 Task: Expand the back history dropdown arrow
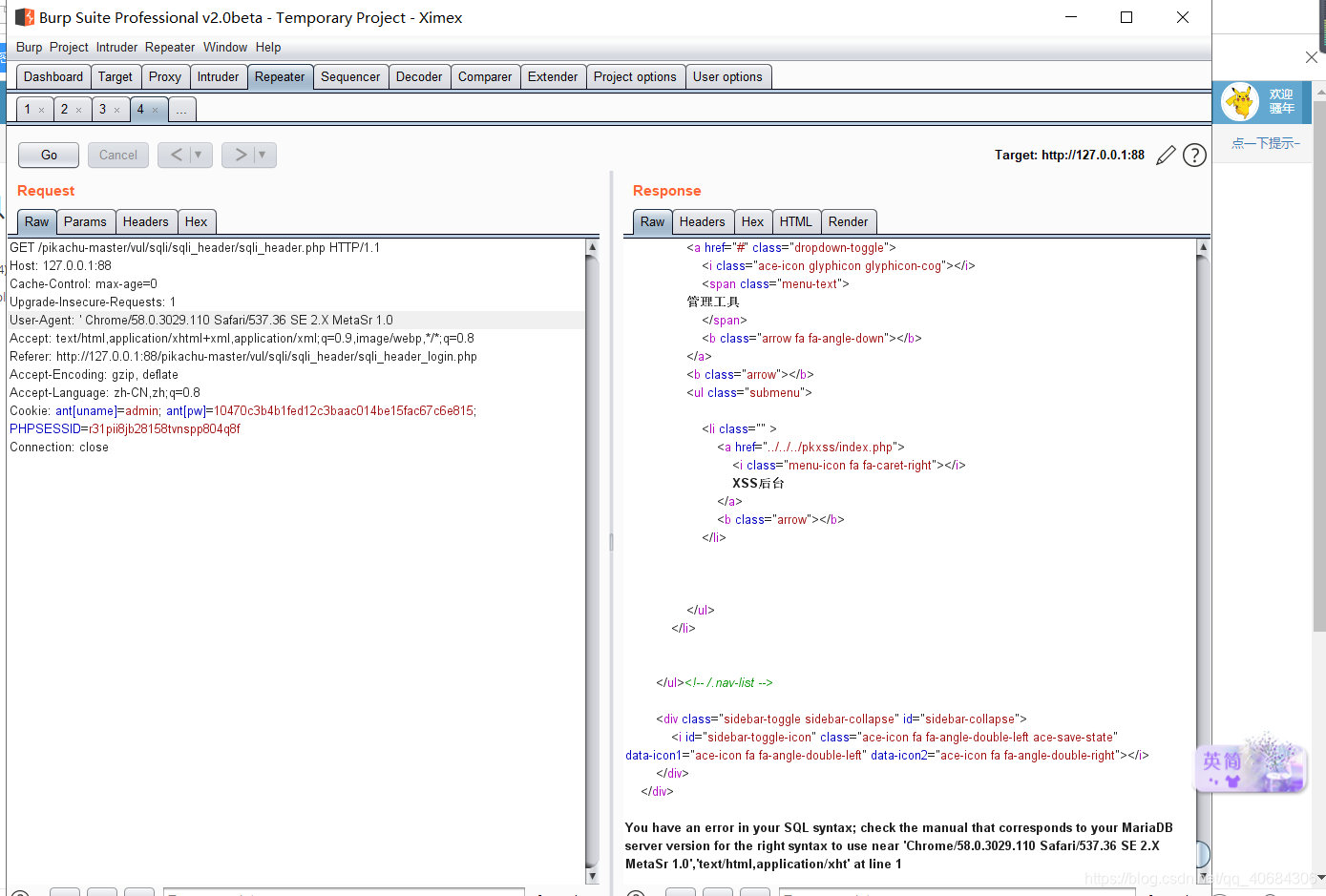pyautogui.click(x=199, y=155)
